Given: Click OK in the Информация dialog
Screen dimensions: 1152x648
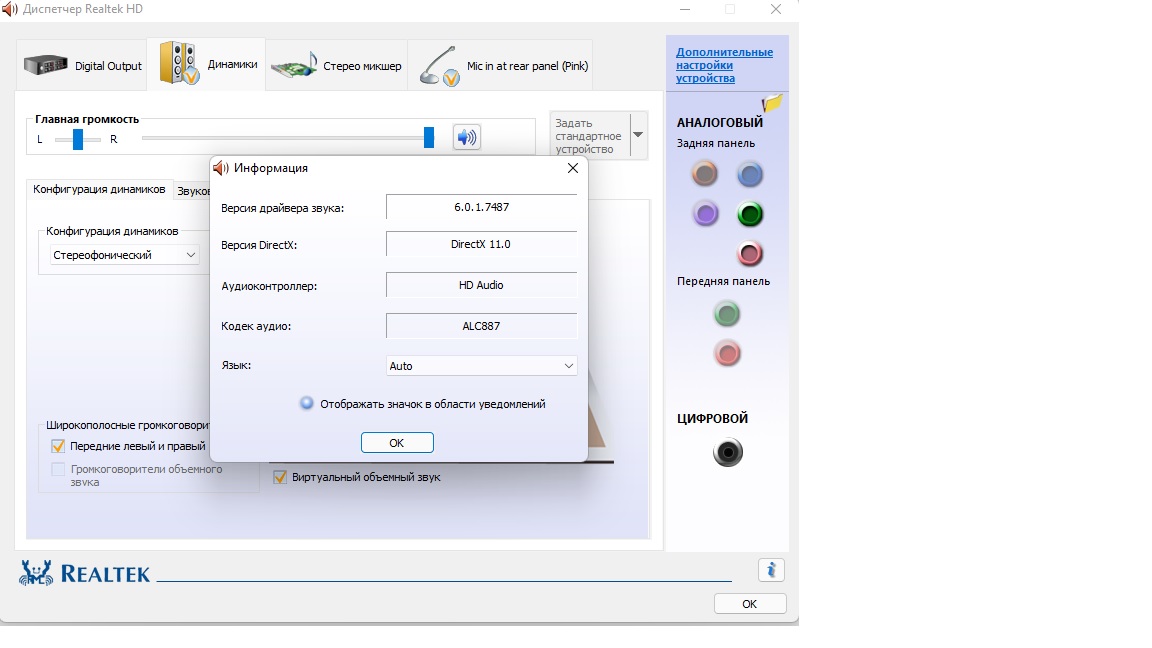Looking at the screenshot, I should tap(397, 443).
